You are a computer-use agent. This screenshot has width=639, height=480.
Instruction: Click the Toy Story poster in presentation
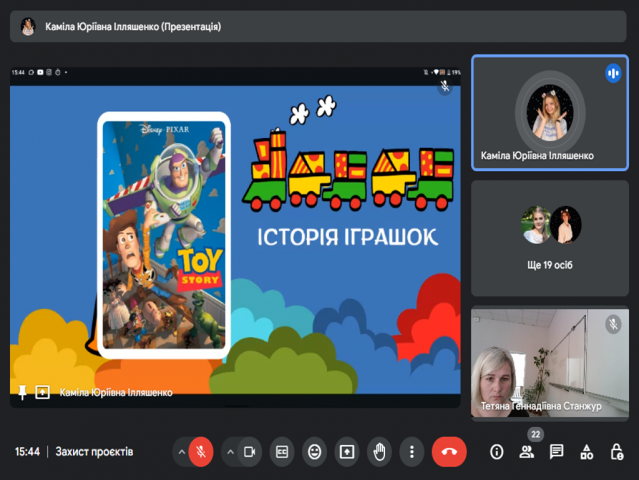click(164, 235)
